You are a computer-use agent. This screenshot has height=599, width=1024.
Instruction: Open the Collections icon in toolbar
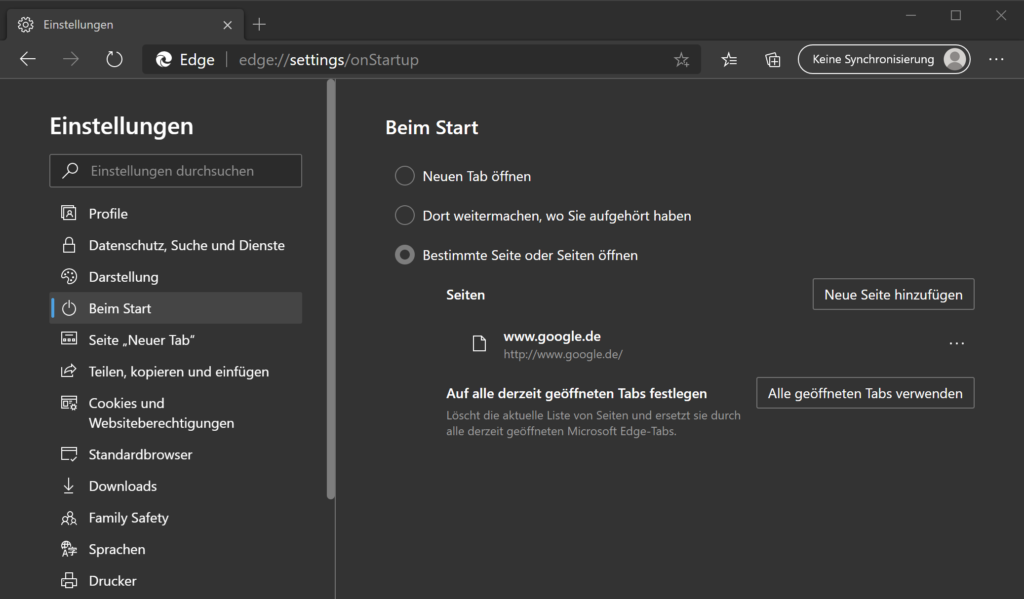[x=773, y=60]
